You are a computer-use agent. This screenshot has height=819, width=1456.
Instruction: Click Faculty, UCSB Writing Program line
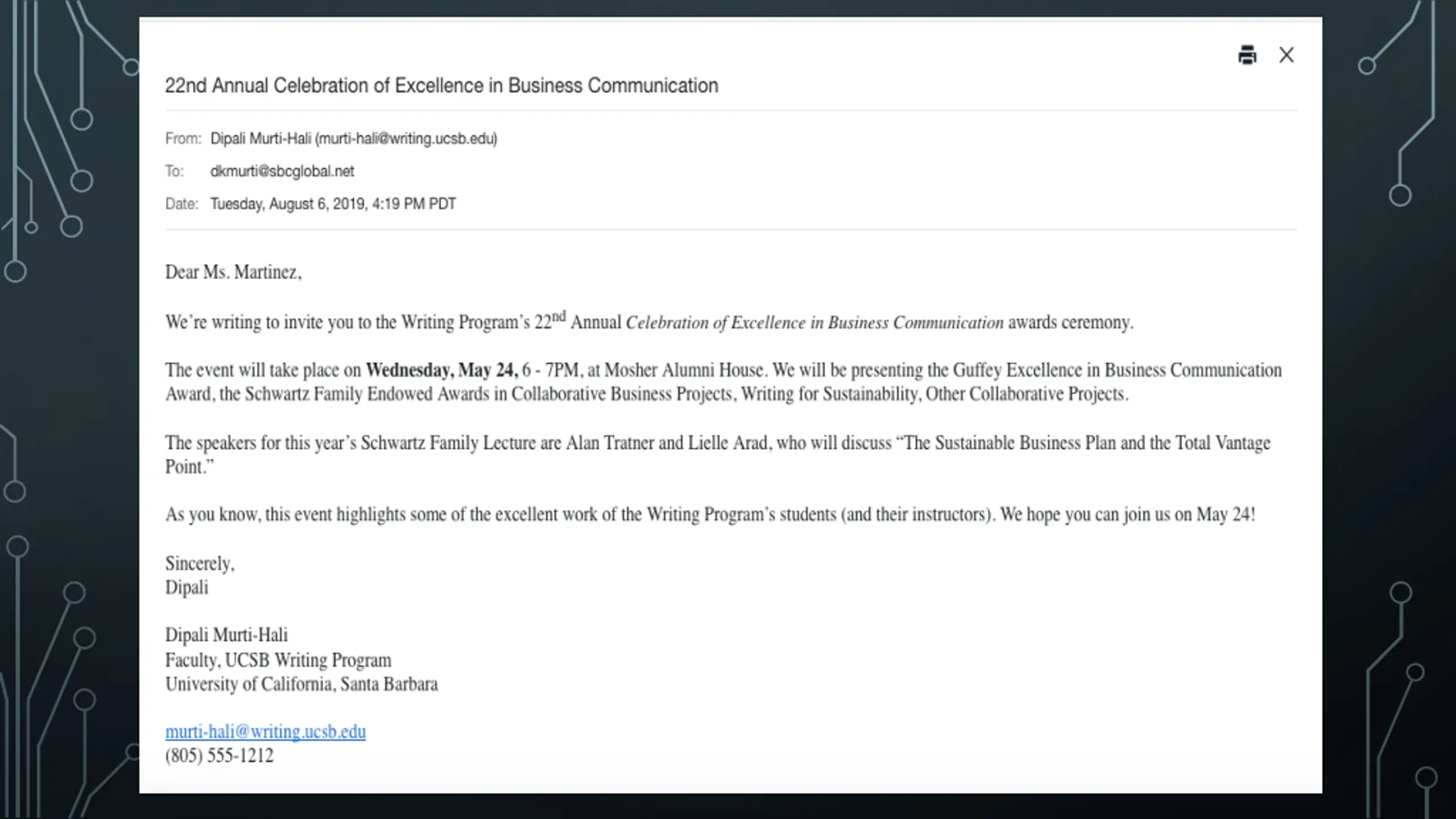click(x=278, y=660)
